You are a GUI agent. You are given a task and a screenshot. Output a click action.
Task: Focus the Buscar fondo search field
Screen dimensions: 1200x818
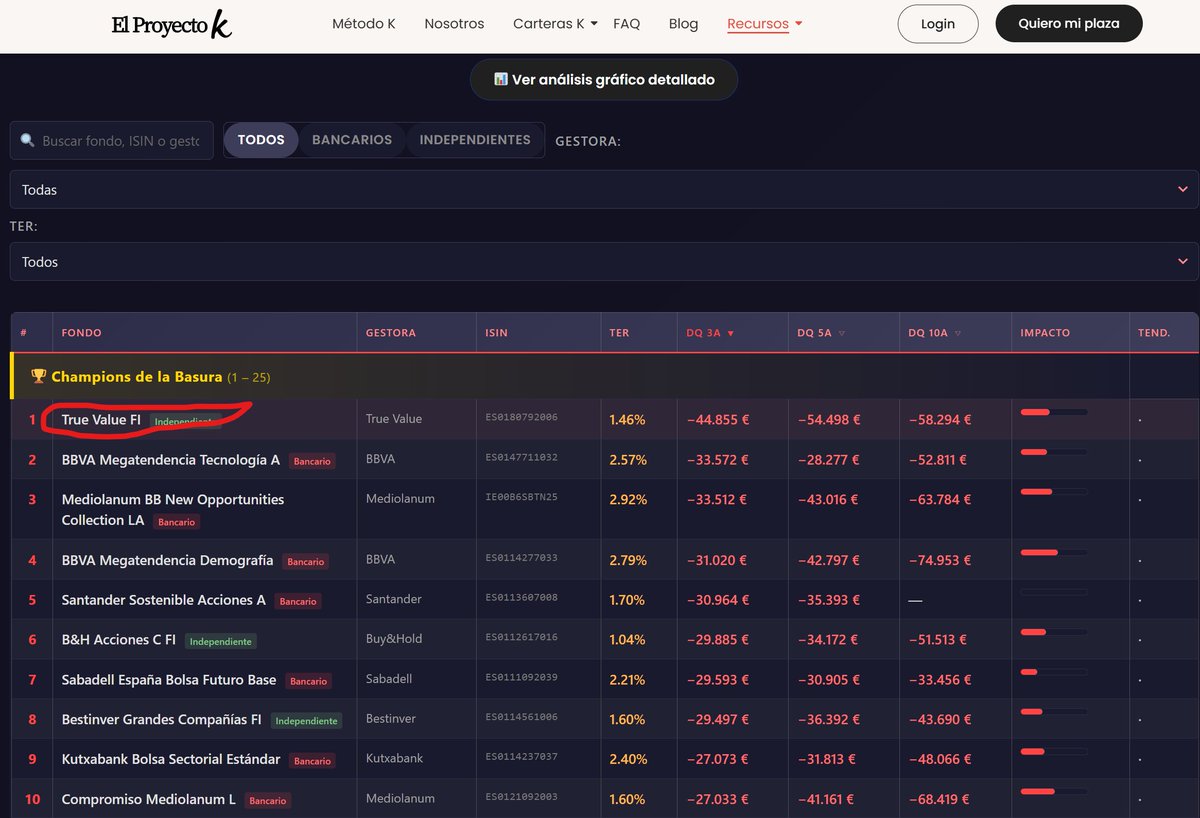[x=112, y=141]
